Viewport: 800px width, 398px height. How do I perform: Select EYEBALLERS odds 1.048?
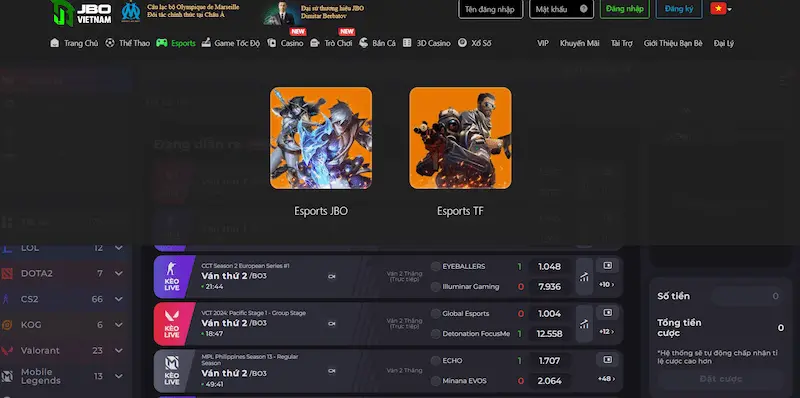(x=549, y=266)
